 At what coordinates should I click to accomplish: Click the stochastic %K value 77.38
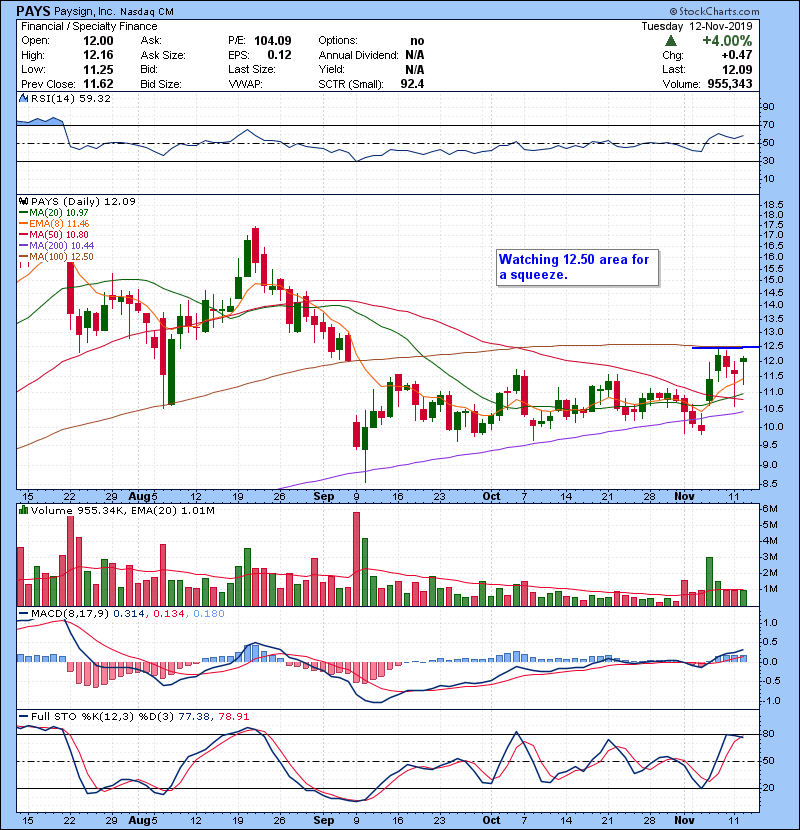coord(194,716)
